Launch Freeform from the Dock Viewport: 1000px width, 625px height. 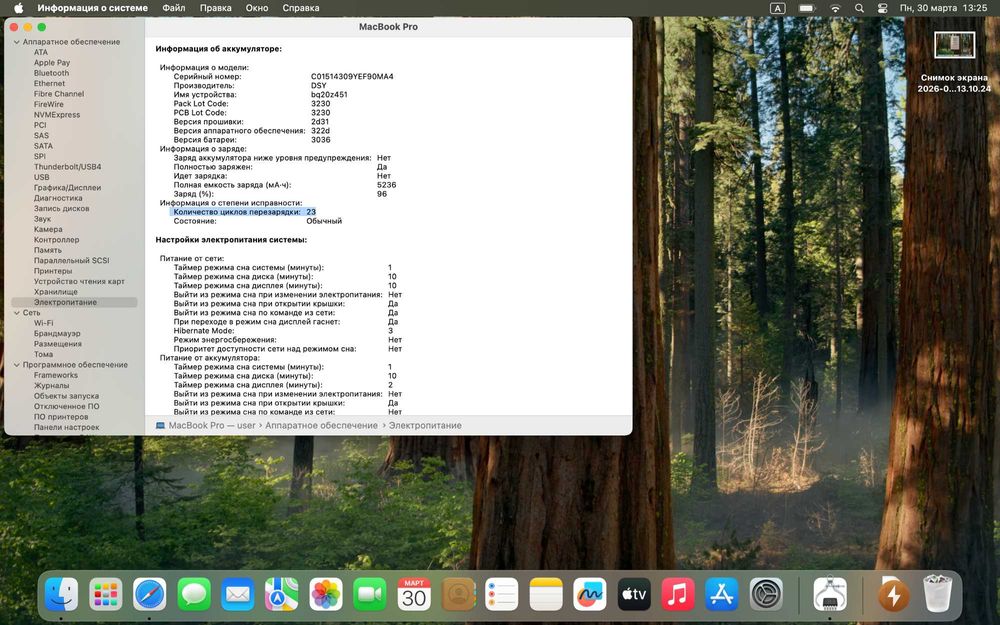coord(590,594)
